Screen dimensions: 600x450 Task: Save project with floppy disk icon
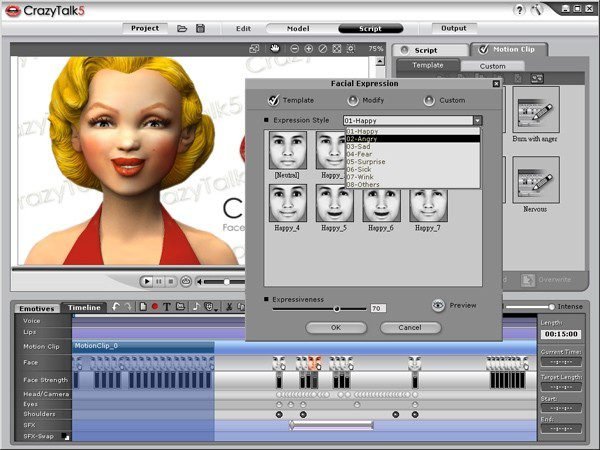pos(201,28)
